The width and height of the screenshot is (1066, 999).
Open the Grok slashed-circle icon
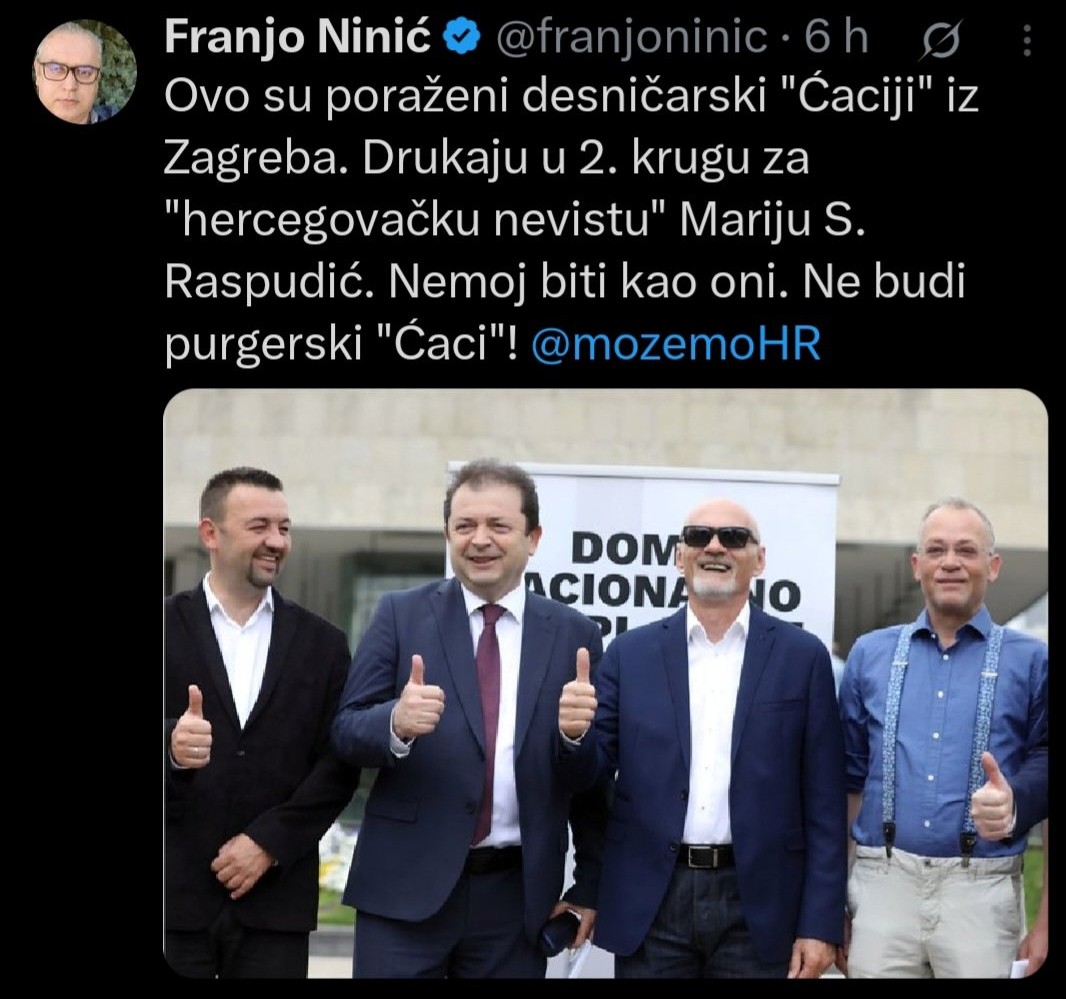pyautogui.click(x=942, y=41)
